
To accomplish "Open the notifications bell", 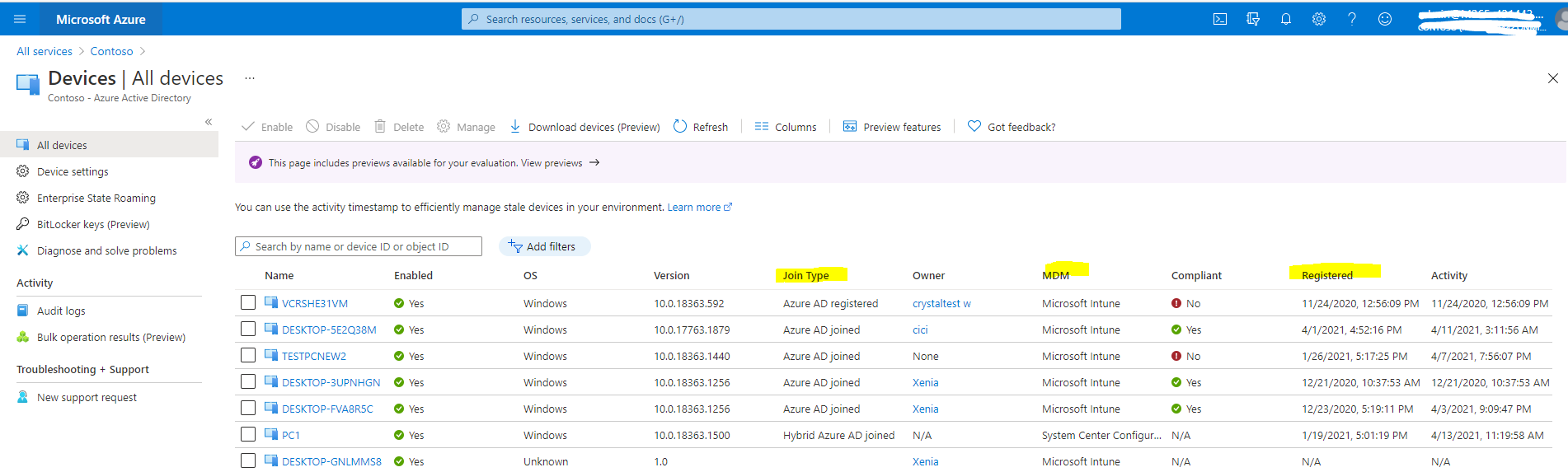I will click(1286, 19).
